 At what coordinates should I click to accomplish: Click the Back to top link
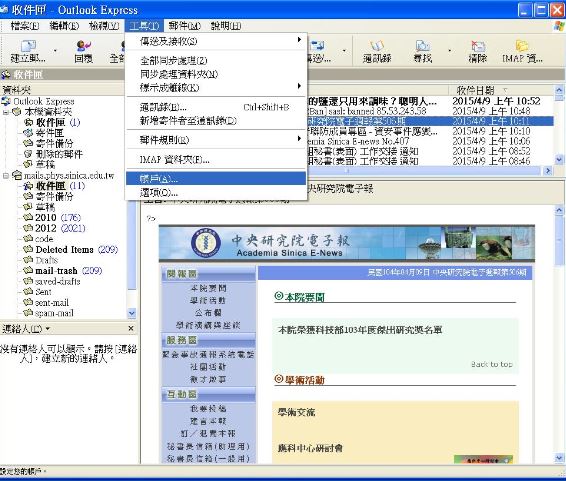click(x=492, y=364)
